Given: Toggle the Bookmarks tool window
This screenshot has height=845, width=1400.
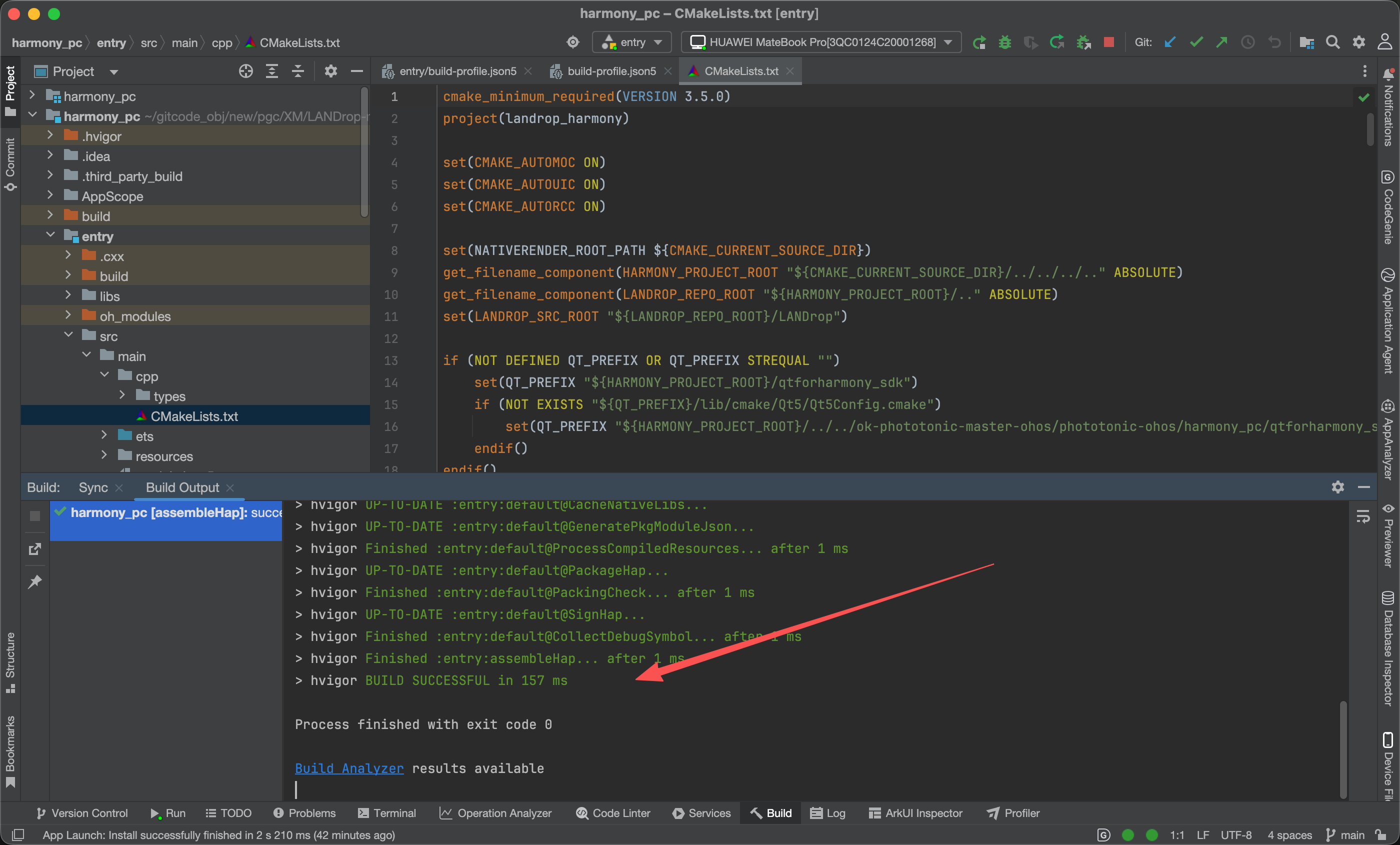Looking at the screenshot, I should point(10,752).
